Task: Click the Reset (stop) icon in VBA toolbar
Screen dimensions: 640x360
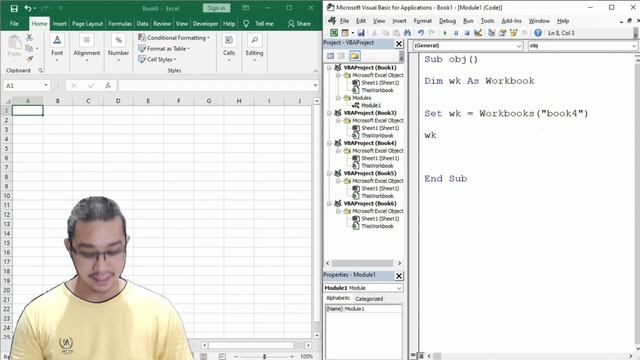Action: [x=467, y=33]
